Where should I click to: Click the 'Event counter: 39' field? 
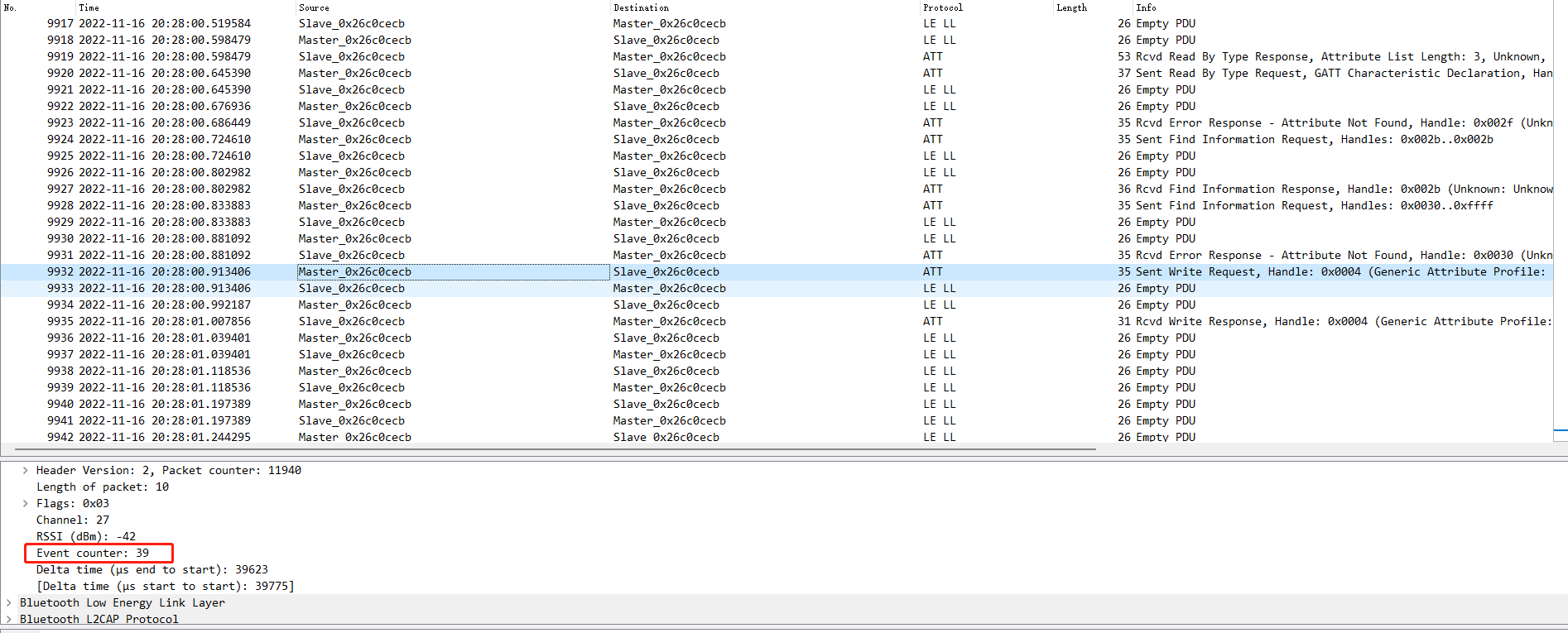(x=93, y=553)
